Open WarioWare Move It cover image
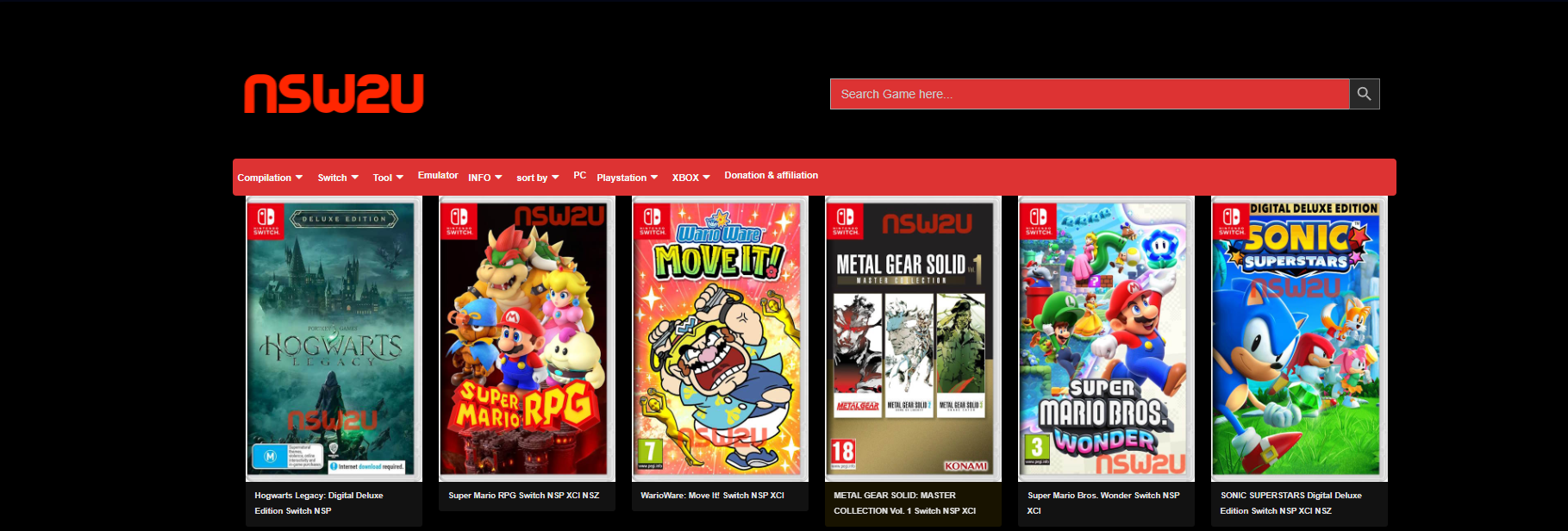This screenshot has height=531, width=1568. 720,339
